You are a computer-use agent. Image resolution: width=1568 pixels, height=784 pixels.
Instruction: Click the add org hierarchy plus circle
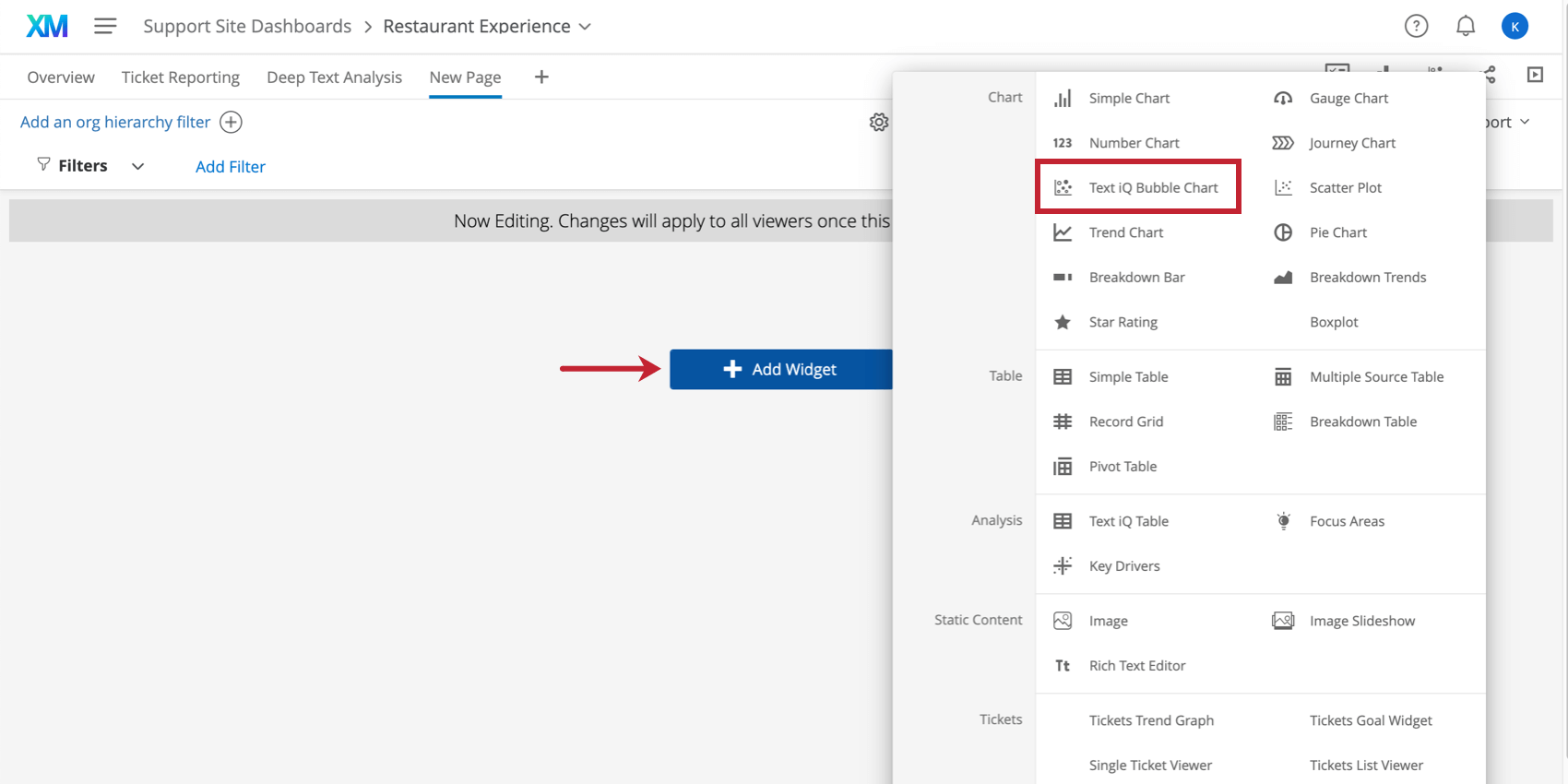tap(231, 122)
